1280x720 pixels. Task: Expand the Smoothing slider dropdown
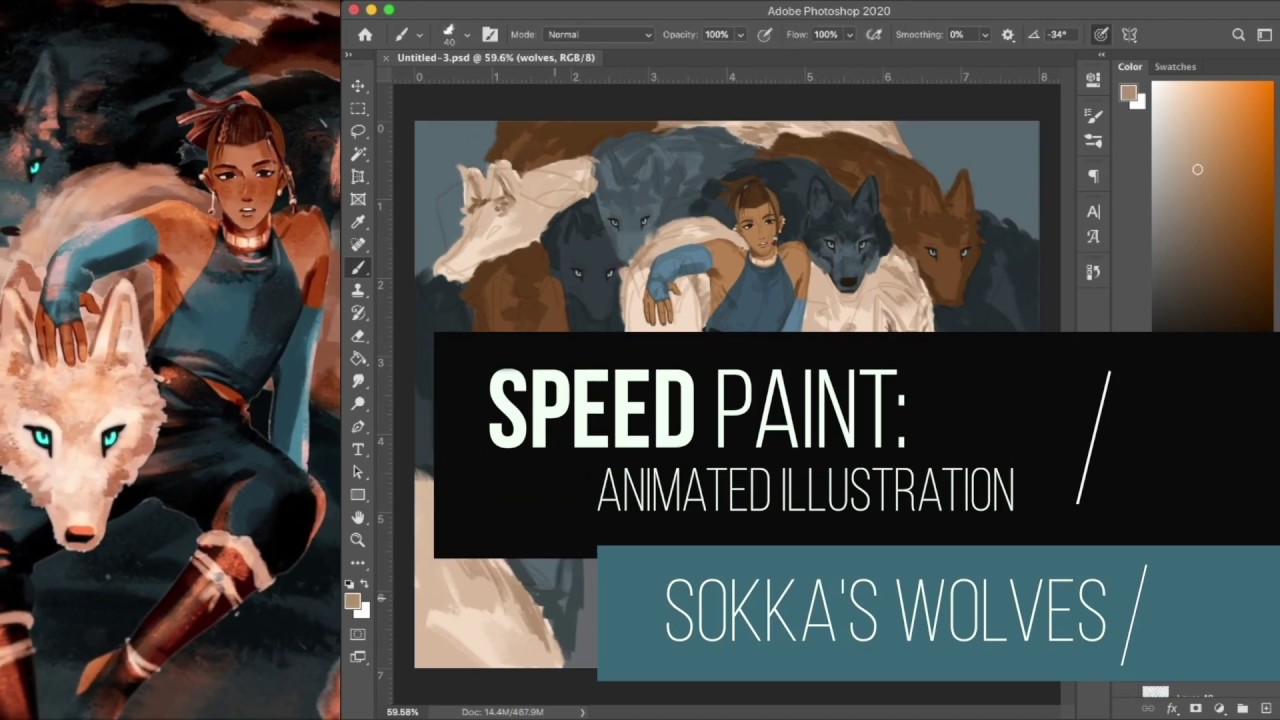click(x=985, y=34)
